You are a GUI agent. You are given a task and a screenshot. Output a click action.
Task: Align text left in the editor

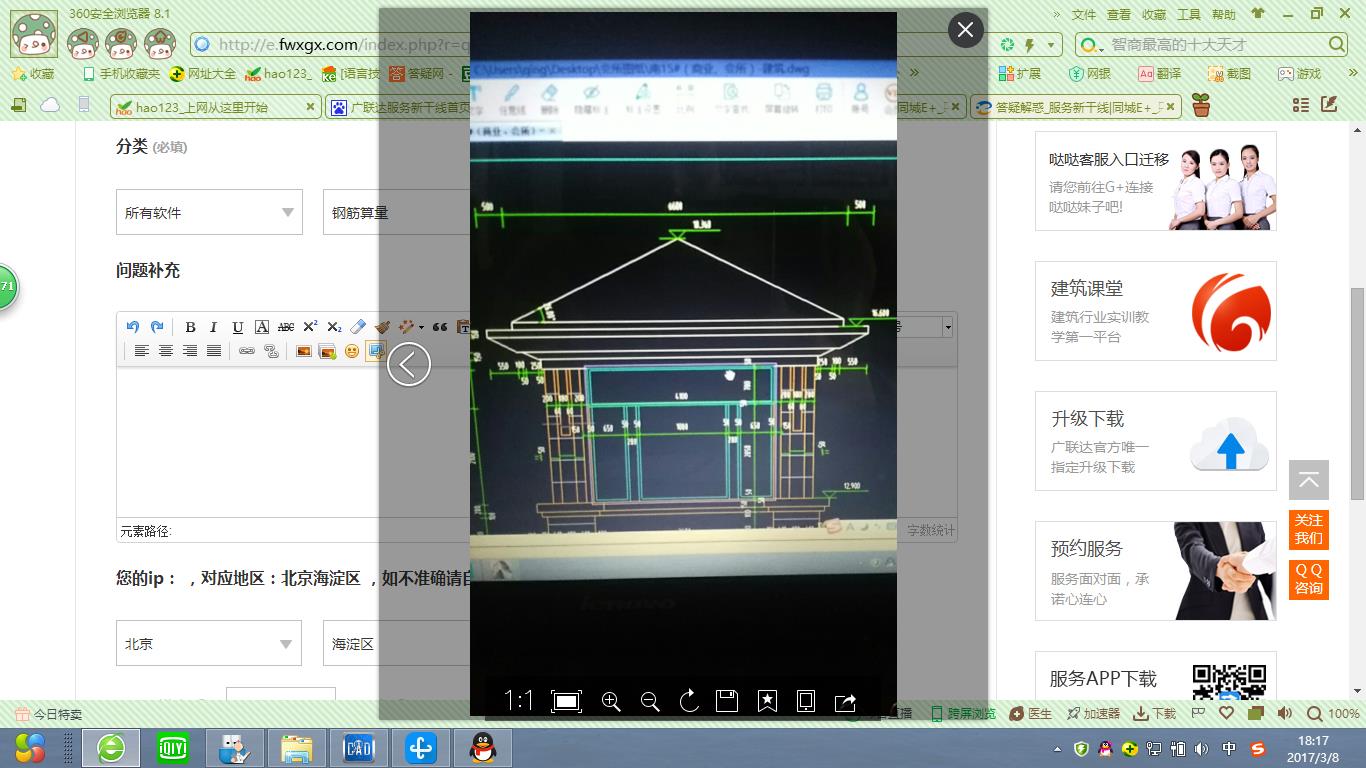pos(142,351)
